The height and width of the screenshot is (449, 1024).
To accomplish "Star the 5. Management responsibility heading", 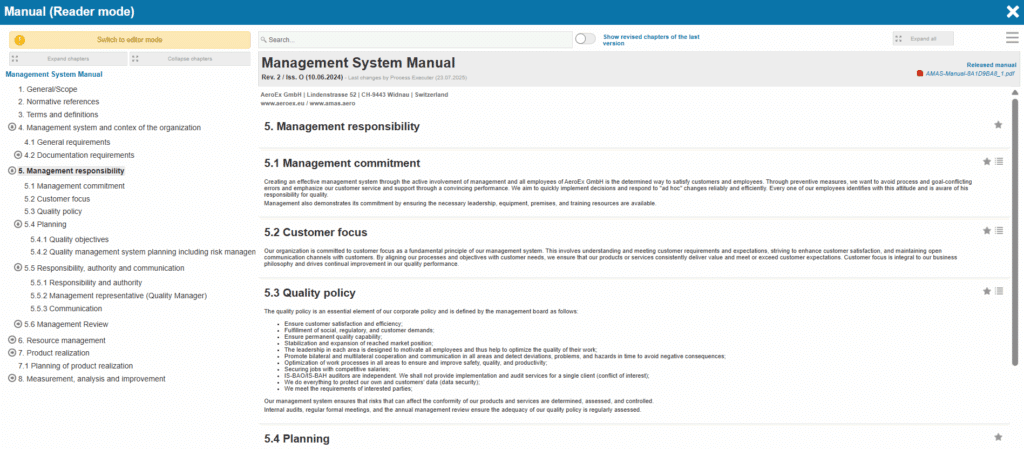I will (x=998, y=125).
